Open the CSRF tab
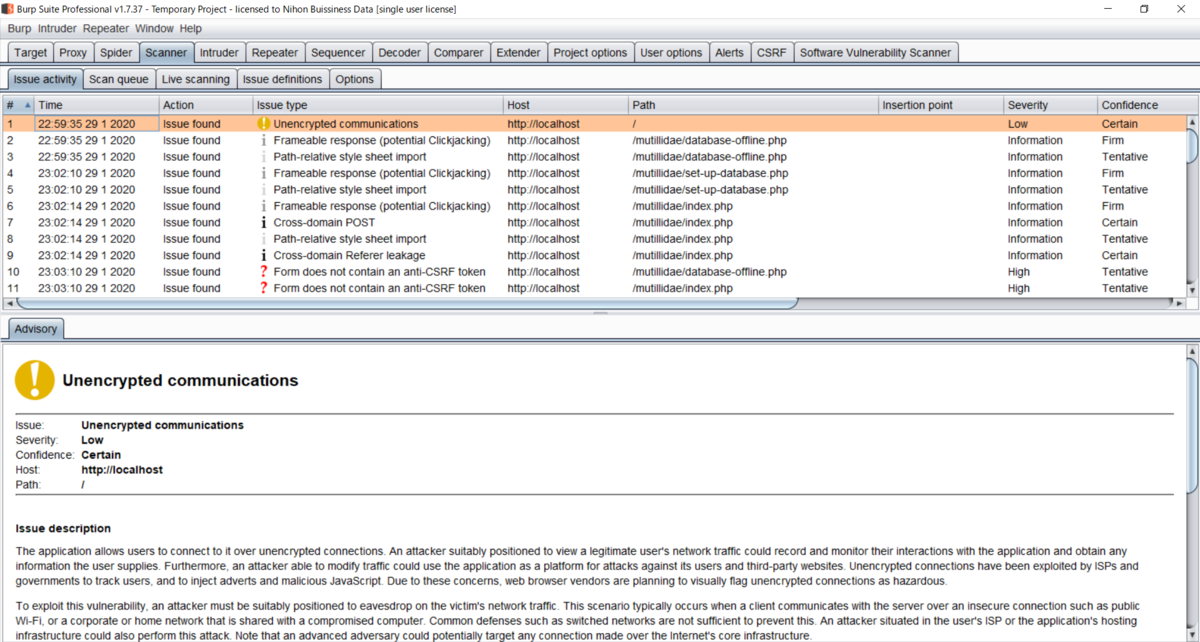 coord(771,52)
